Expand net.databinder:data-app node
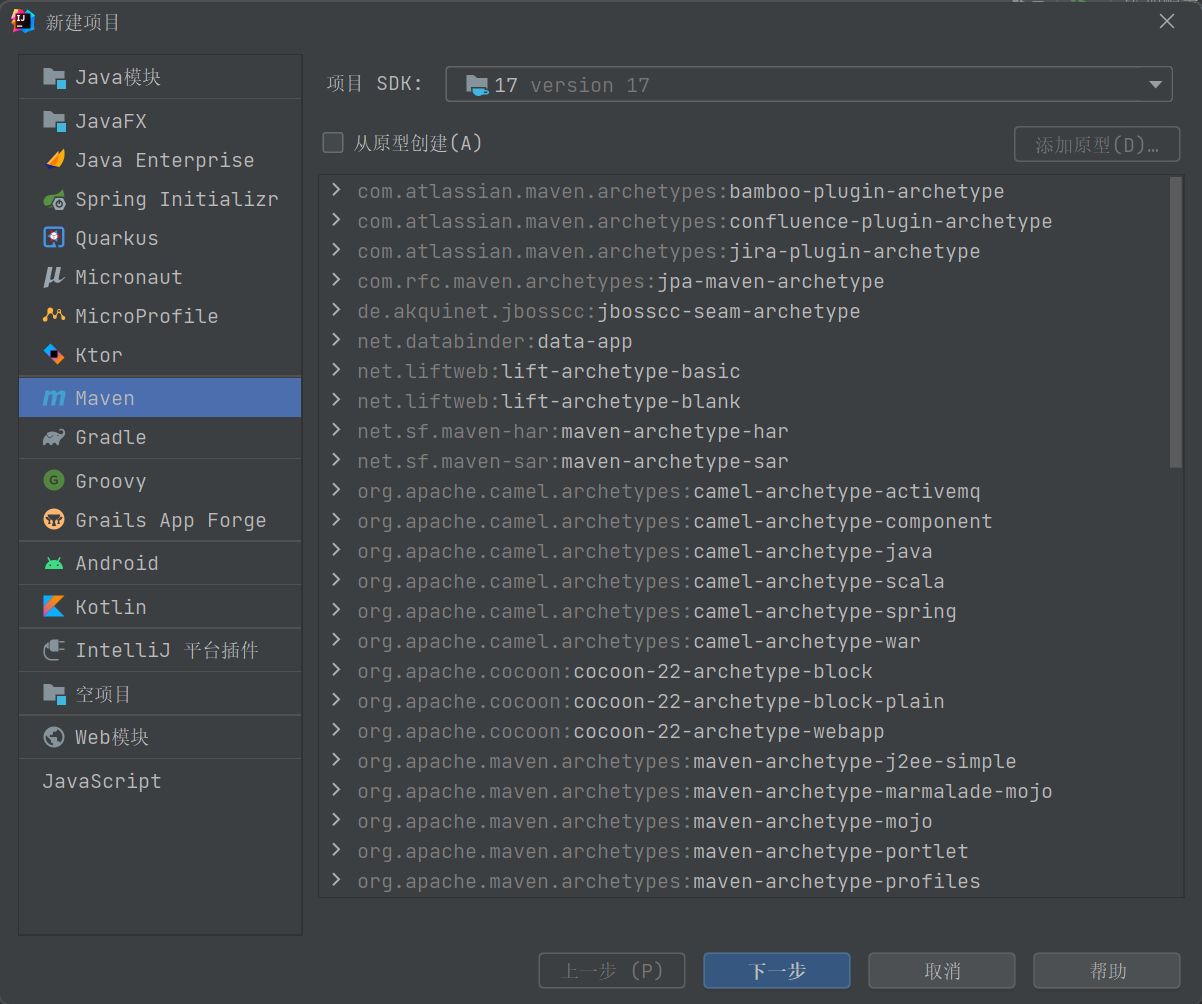 336,340
